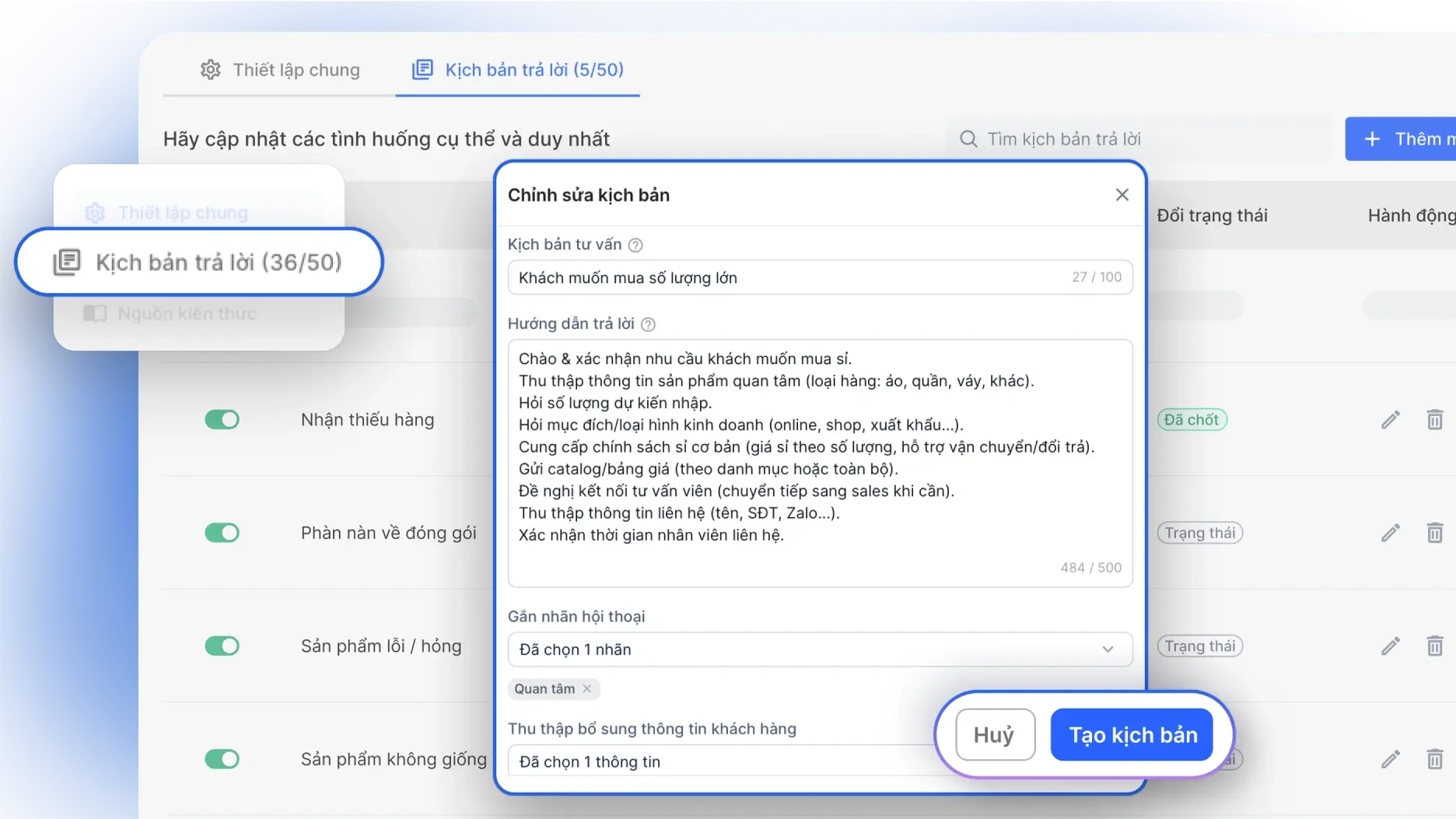Screen dimensions: 1456x819
Task: Click the trash icon for Sản phẩm lỗi / hỏng
Action: click(1436, 646)
